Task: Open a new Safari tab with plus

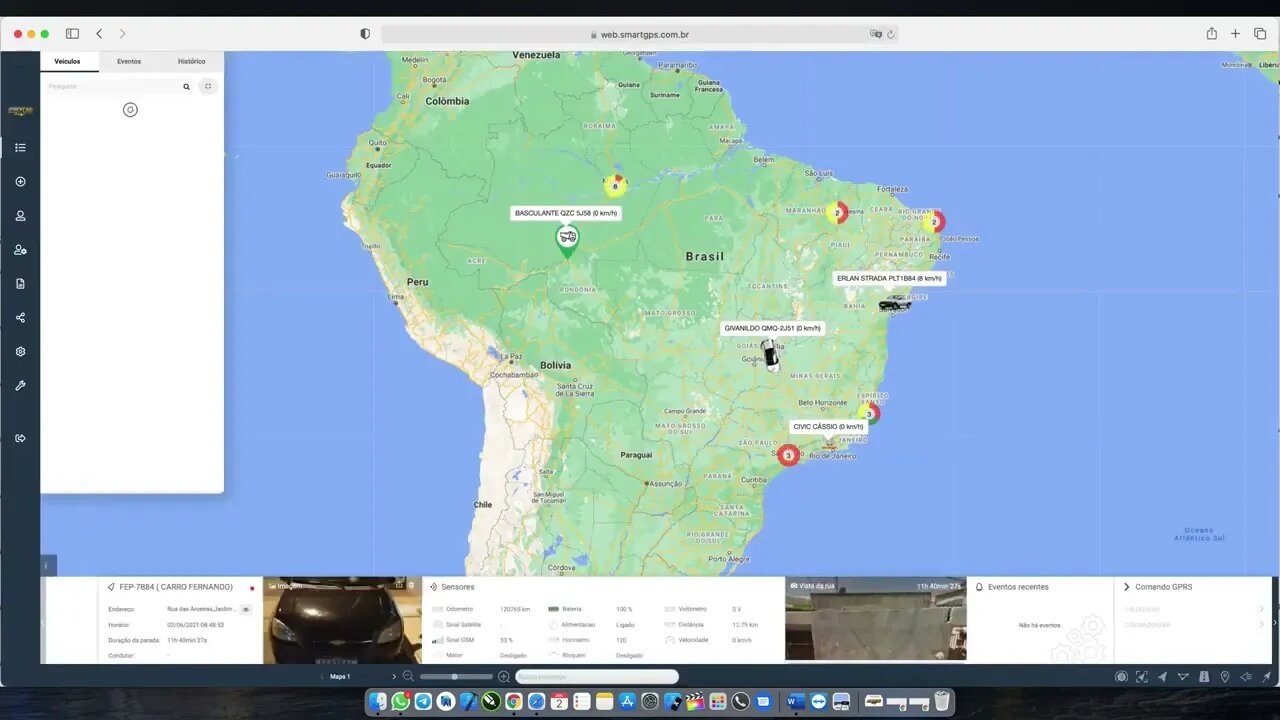Action: pos(1235,34)
